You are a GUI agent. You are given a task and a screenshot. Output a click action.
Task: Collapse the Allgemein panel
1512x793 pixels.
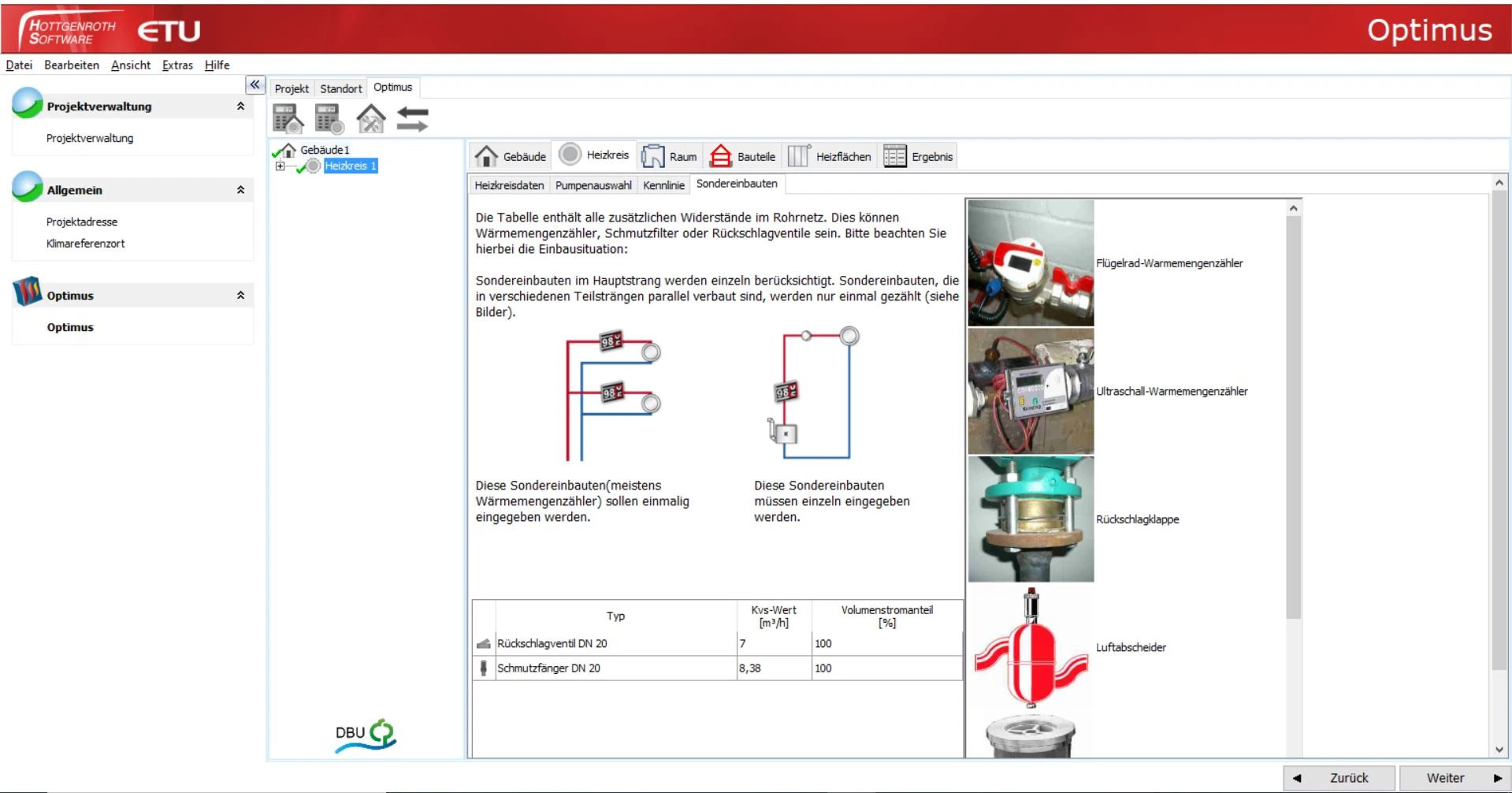240,190
